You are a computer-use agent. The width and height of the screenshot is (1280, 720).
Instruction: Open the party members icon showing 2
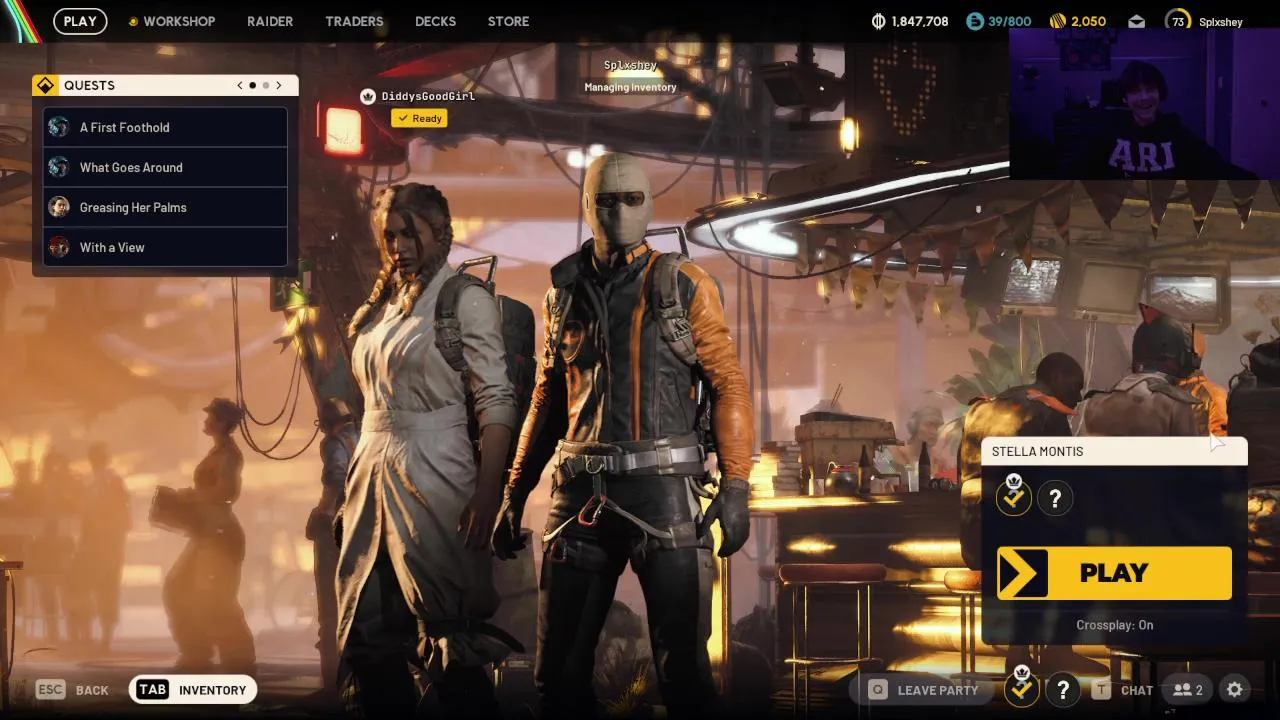point(1188,690)
